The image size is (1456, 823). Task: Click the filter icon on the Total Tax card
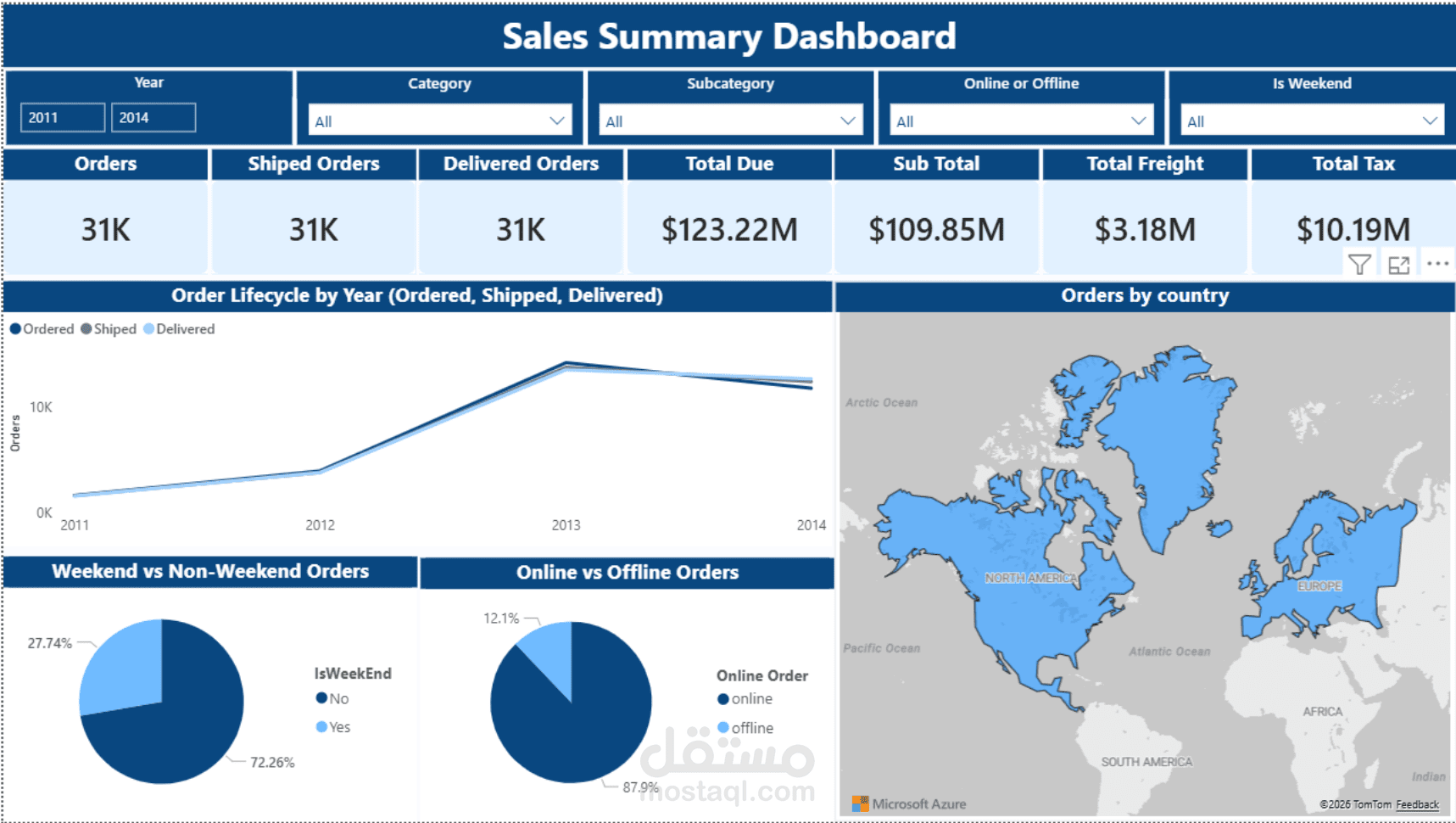pos(1361,263)
